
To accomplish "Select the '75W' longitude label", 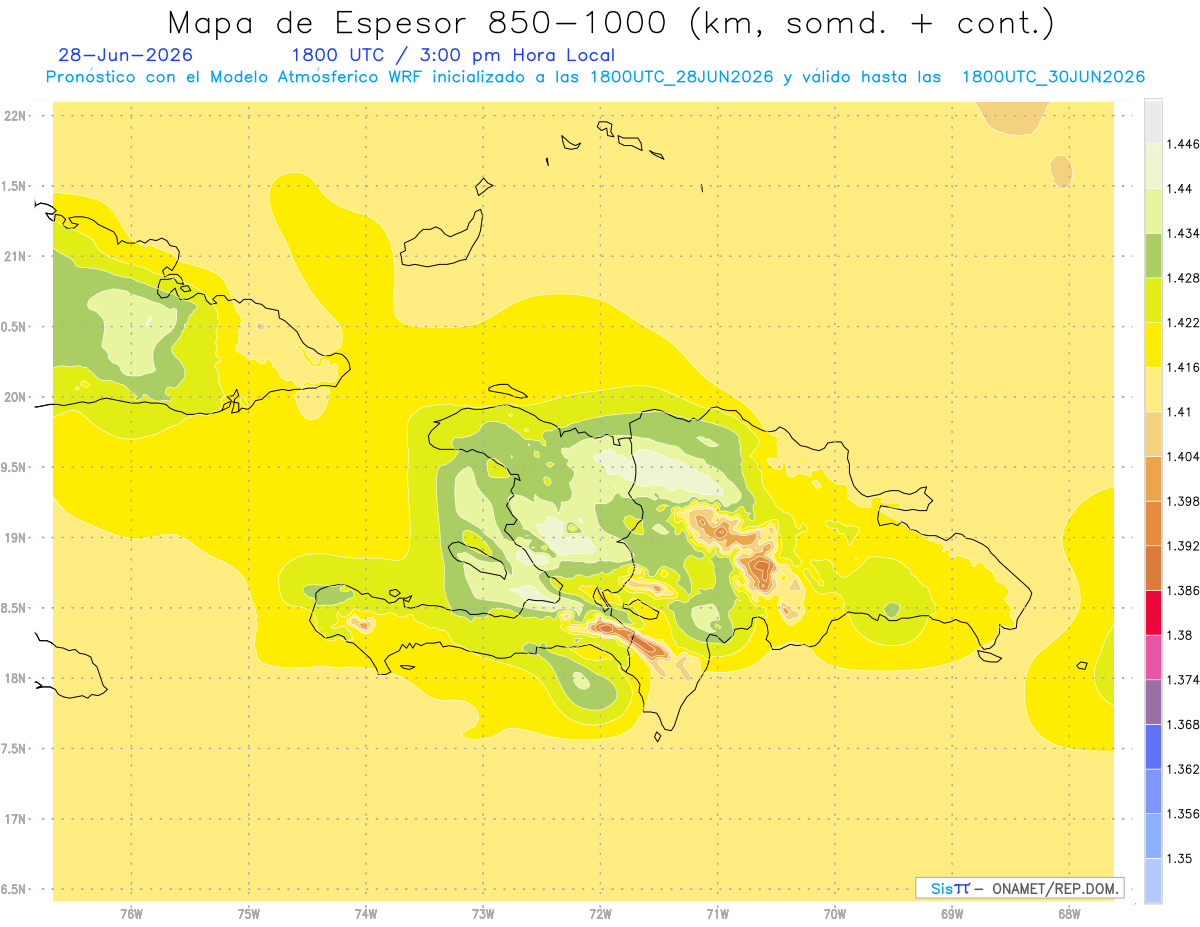I will 249,915.
